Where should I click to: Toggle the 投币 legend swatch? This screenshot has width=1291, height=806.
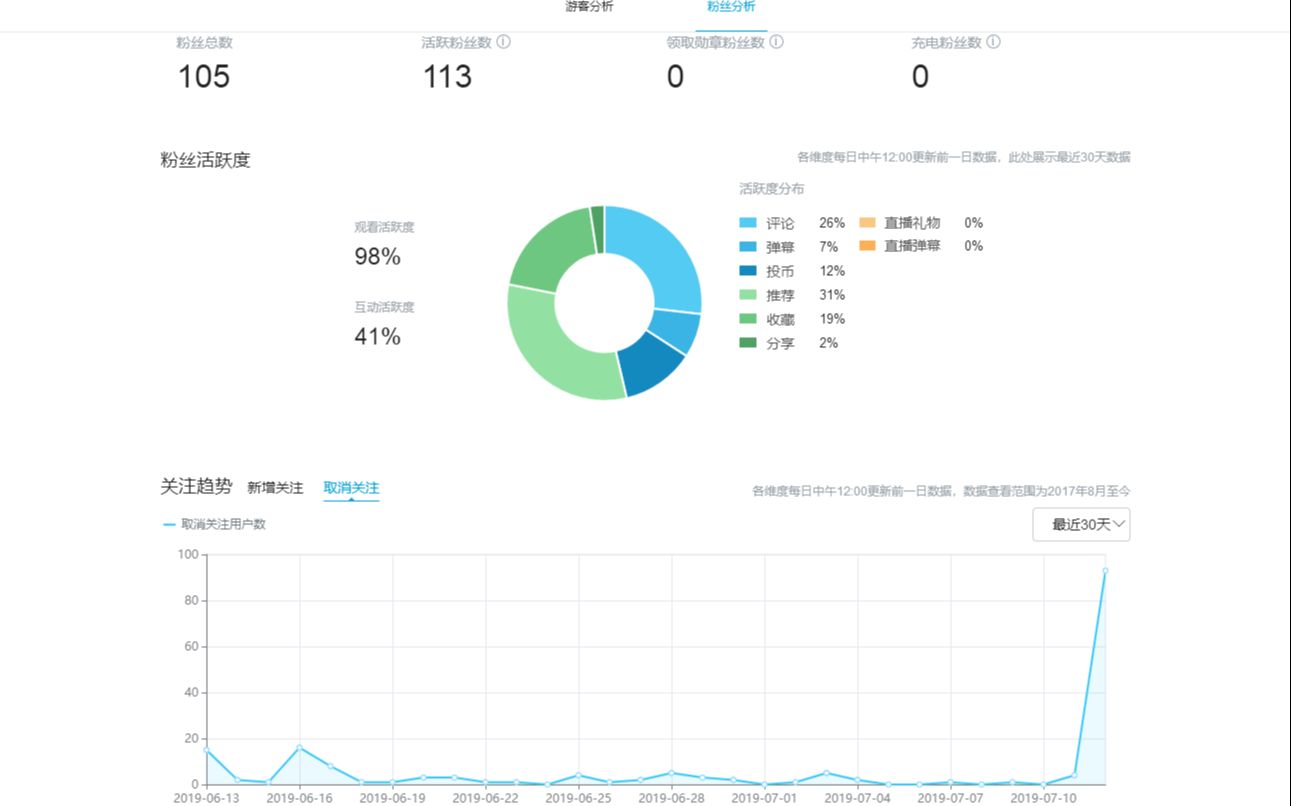click(748, 271)
